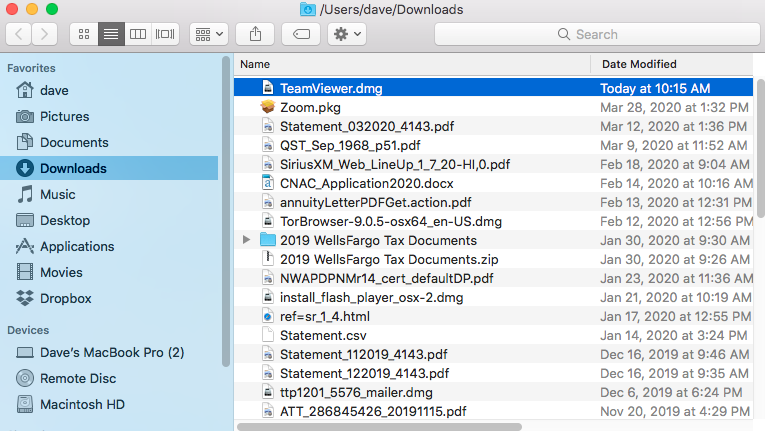Switch to icon view
765x431 pixels.
click(84, 34)
